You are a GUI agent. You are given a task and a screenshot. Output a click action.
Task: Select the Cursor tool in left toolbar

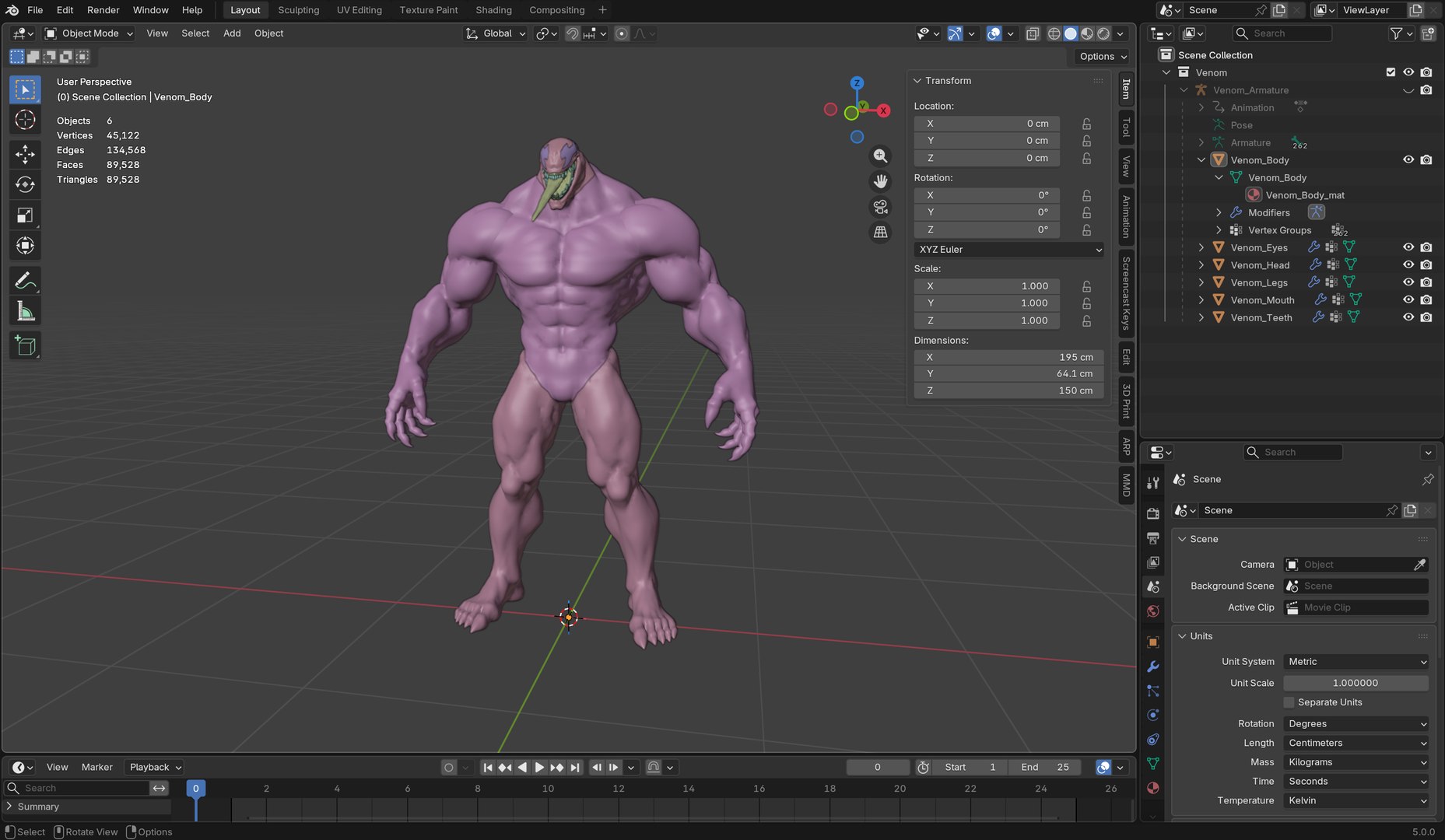click(x=25, y=119)
